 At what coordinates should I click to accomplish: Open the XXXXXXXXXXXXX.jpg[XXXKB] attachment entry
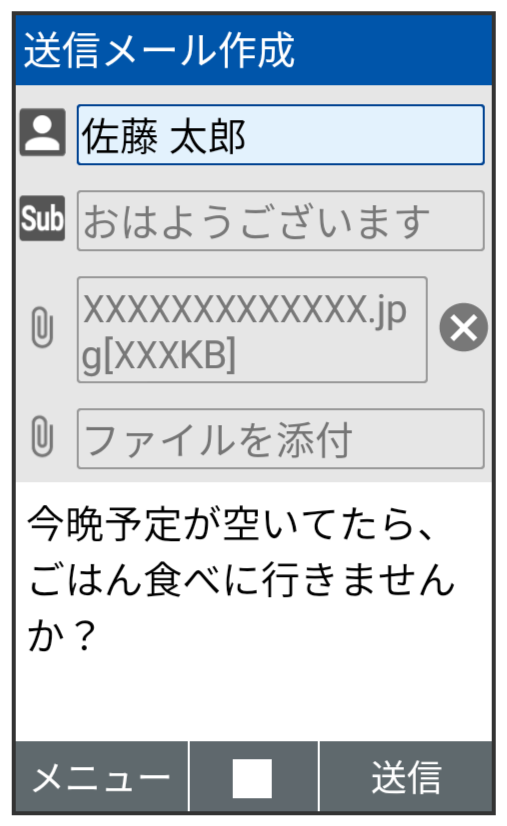point(252,330)
